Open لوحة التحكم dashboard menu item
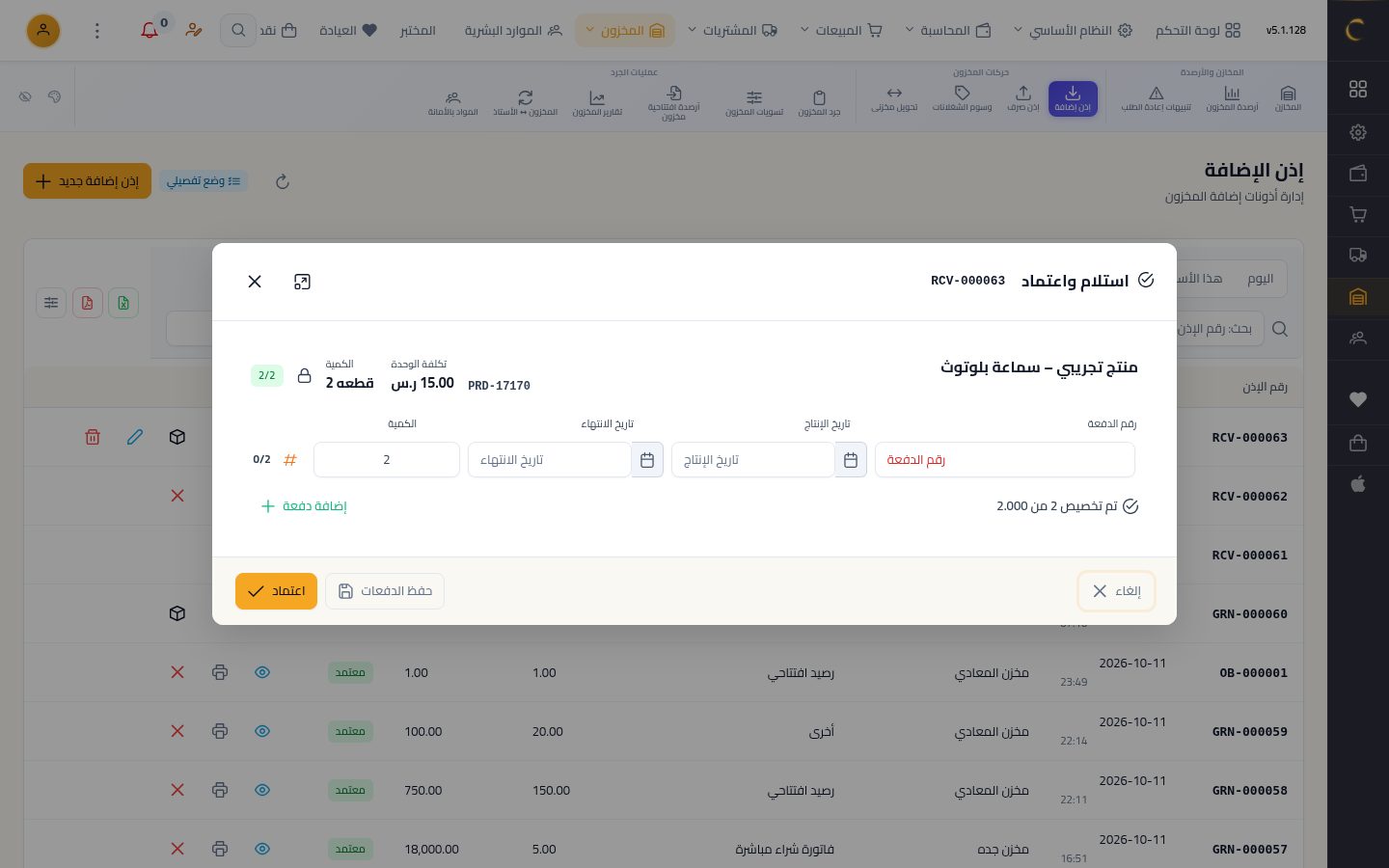 (x=1198, y=31)
